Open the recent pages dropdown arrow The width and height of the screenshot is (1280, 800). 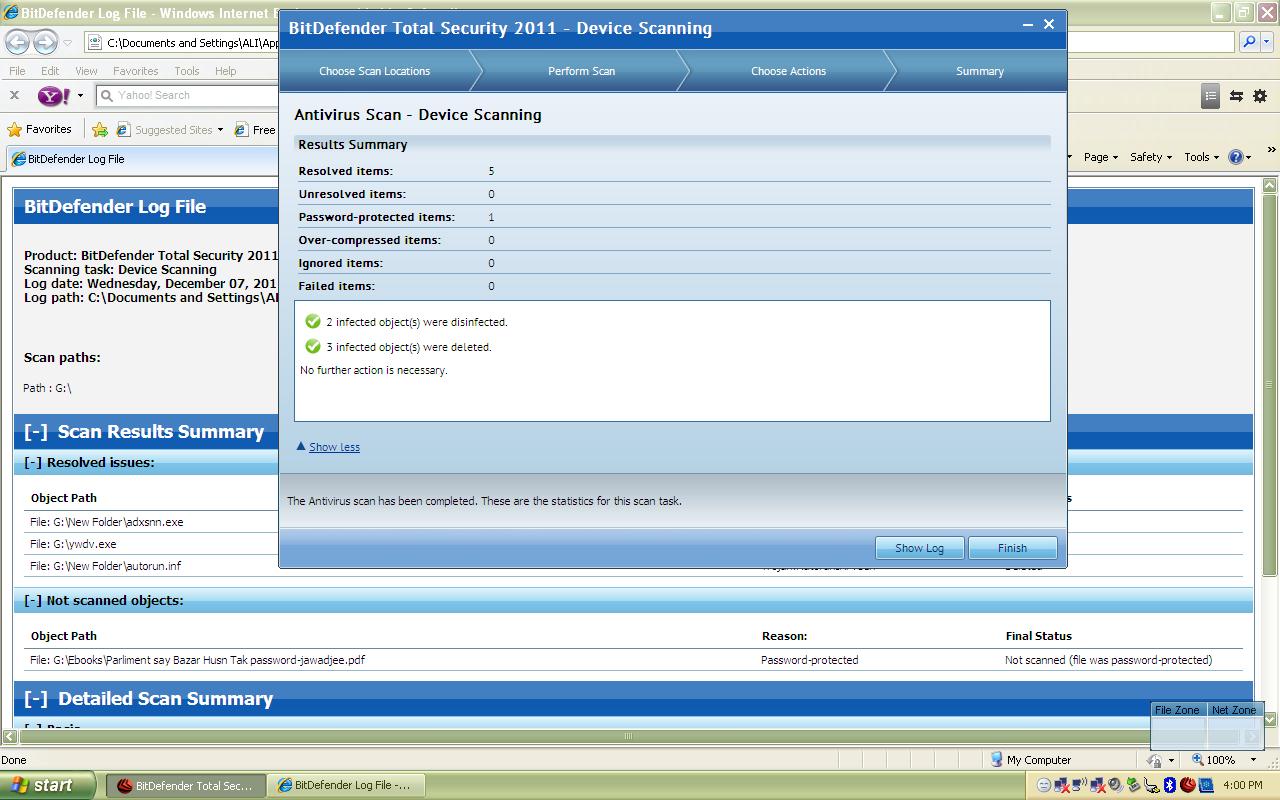pos(67,43)
